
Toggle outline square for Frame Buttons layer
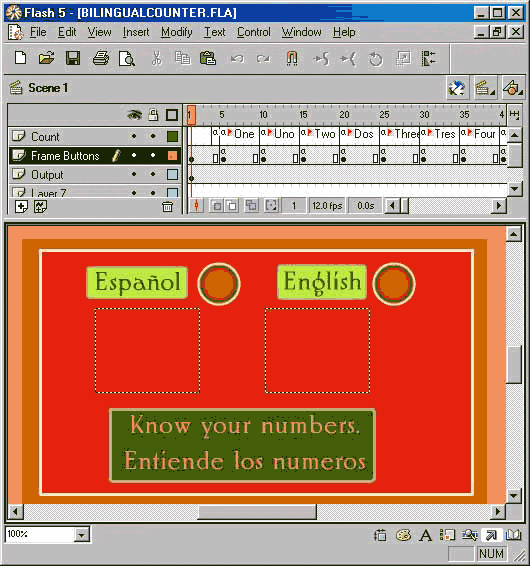pos(172,156)
